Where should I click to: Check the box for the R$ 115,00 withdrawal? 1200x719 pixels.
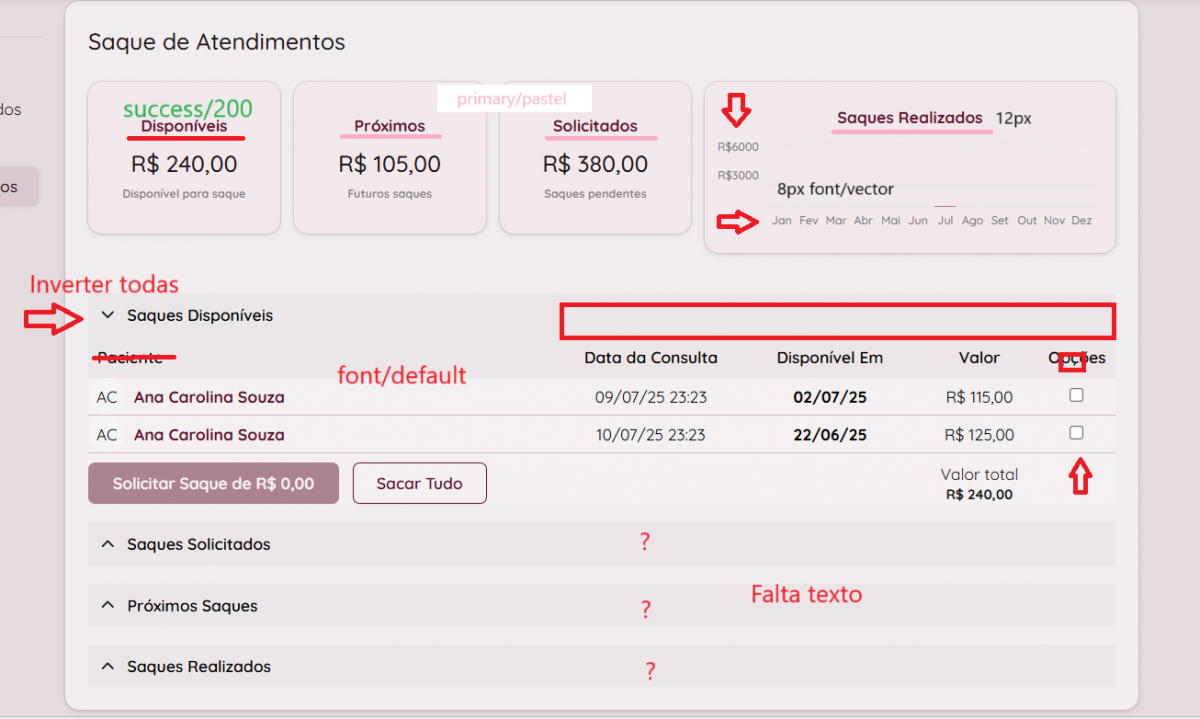(1076, 395)
